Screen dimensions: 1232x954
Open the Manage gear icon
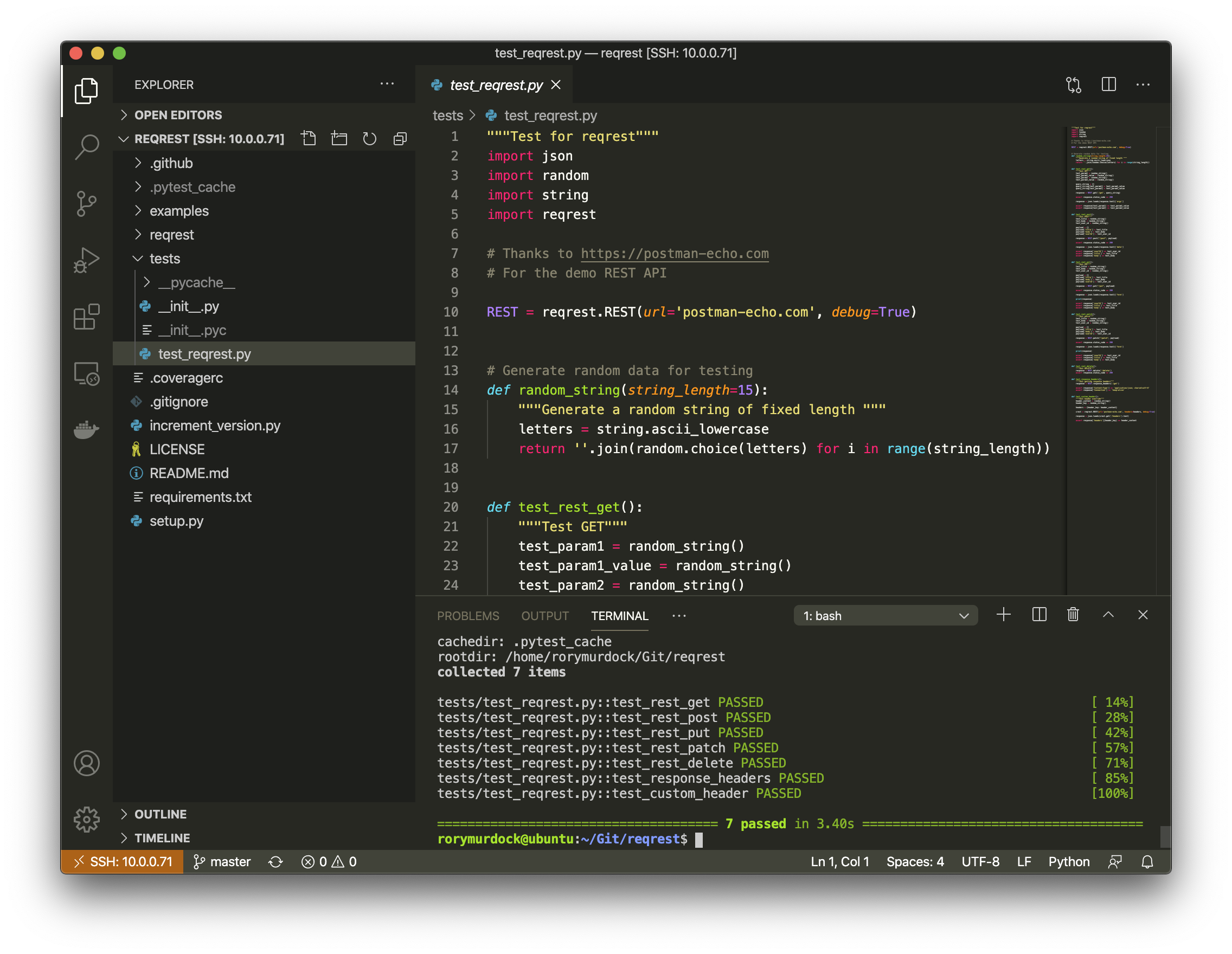point(86,819)
